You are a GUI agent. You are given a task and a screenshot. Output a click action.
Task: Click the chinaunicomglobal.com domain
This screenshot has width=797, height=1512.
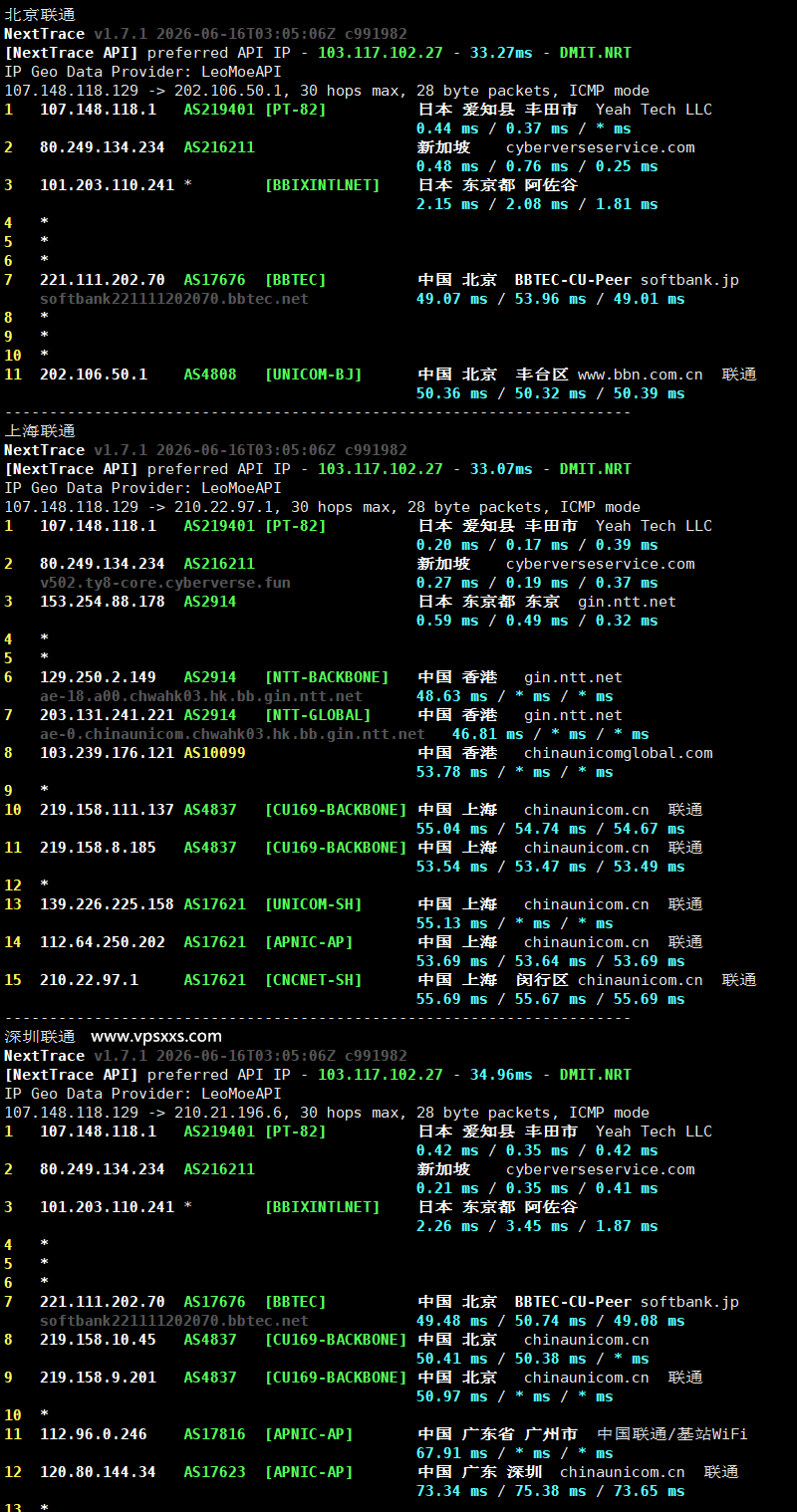(619, 753)
